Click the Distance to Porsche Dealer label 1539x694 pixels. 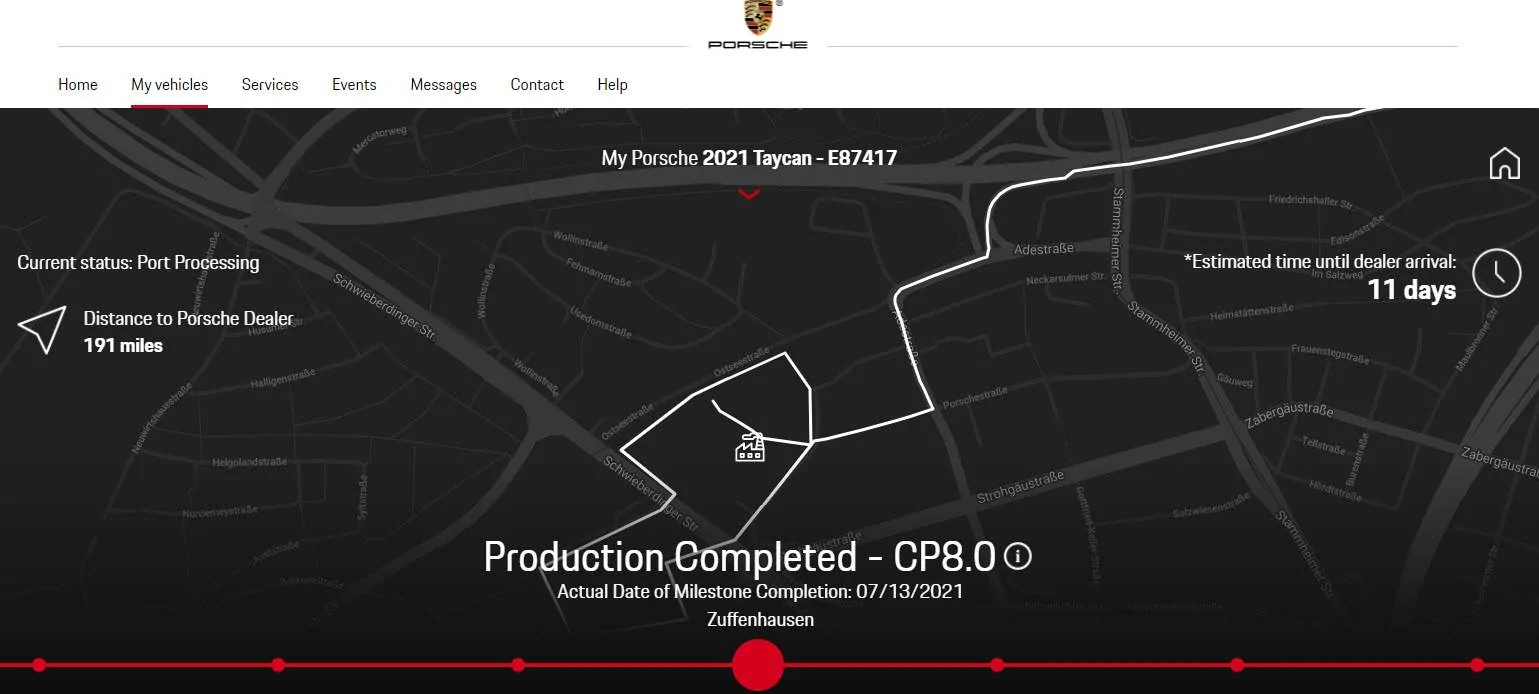click(188, 319)
